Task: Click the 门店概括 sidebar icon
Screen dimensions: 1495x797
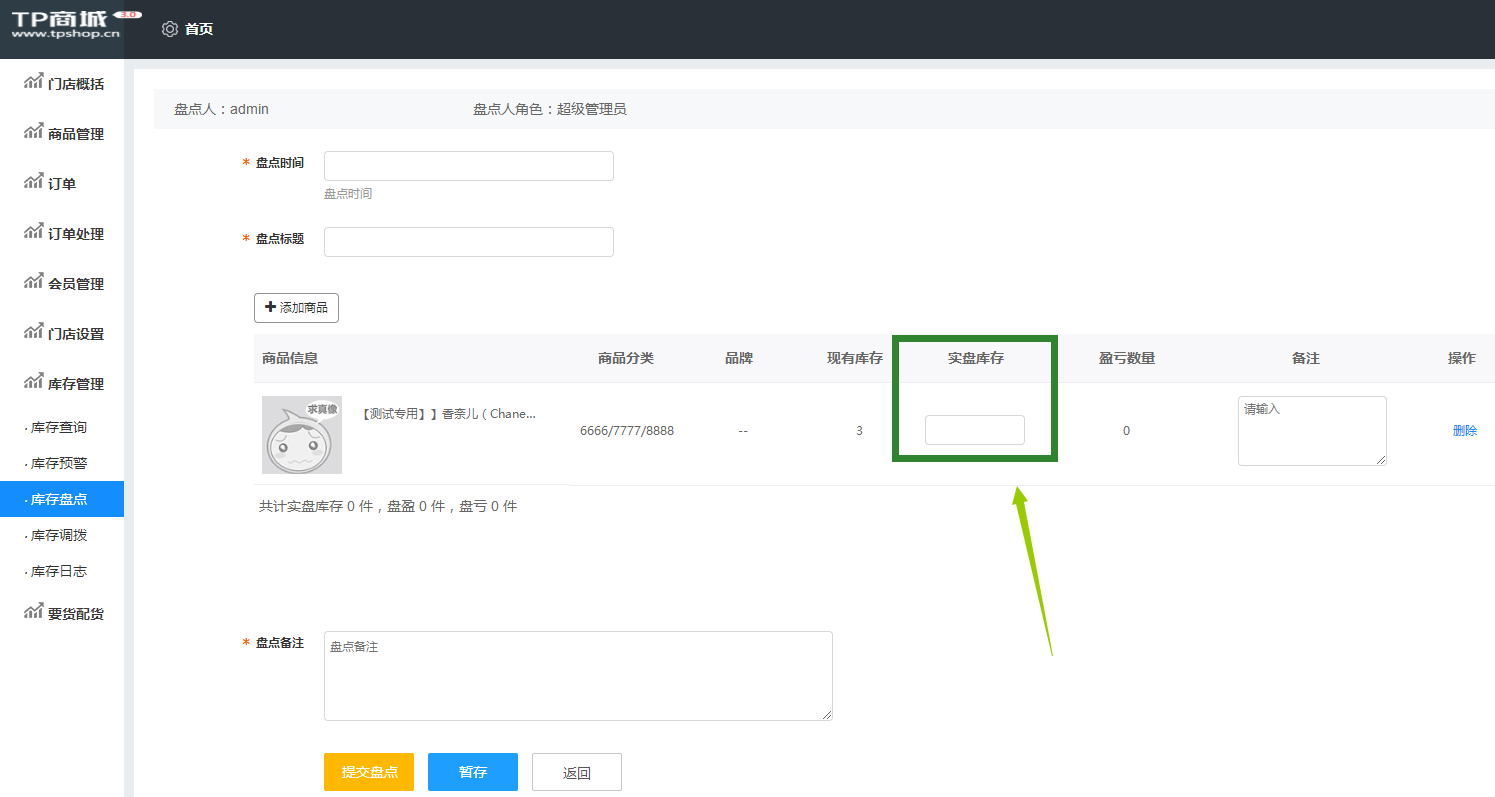Action: coord(32,83)
